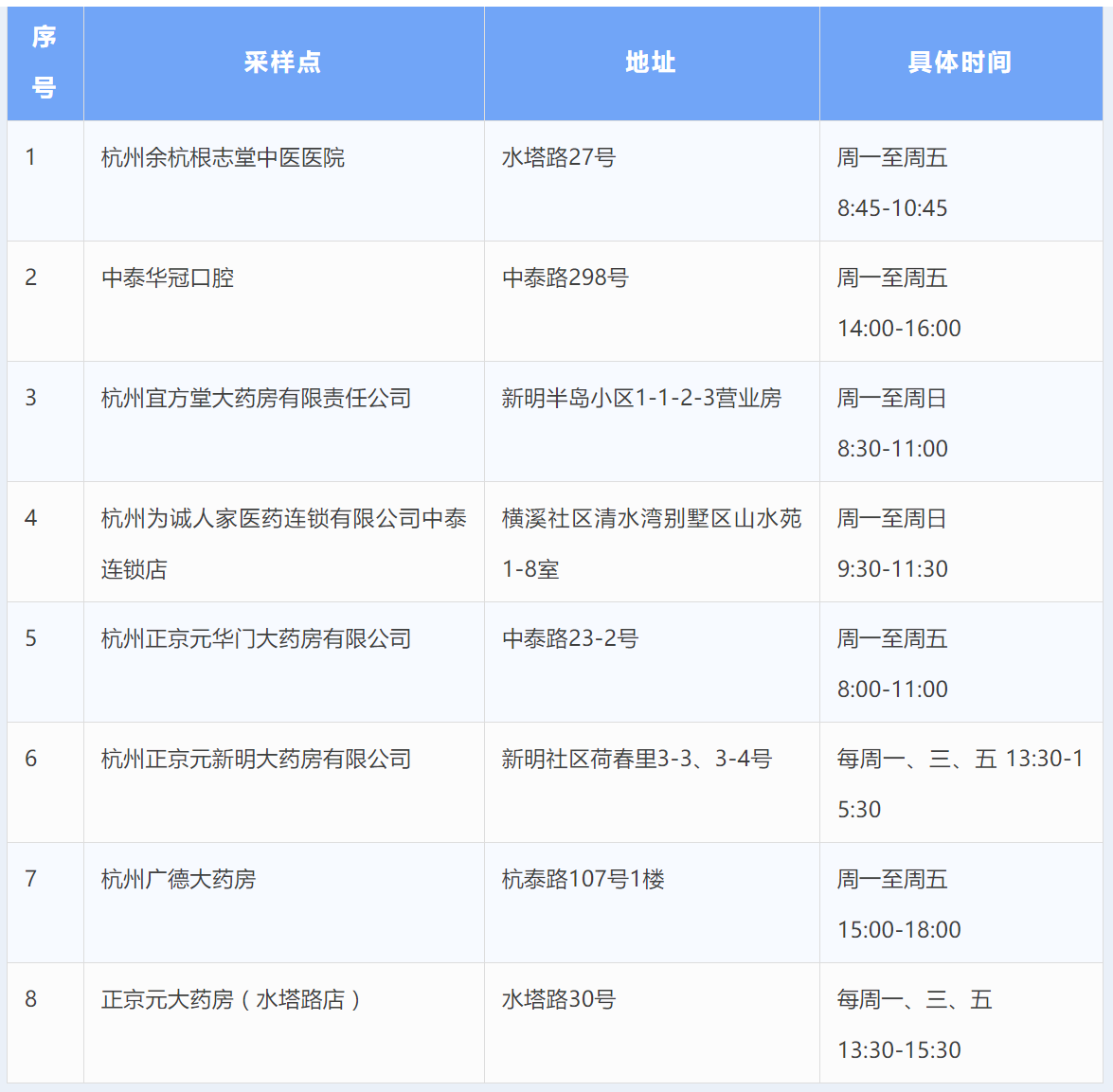
Task: Click the 序号 column header
Action: (x=45, y=63)
